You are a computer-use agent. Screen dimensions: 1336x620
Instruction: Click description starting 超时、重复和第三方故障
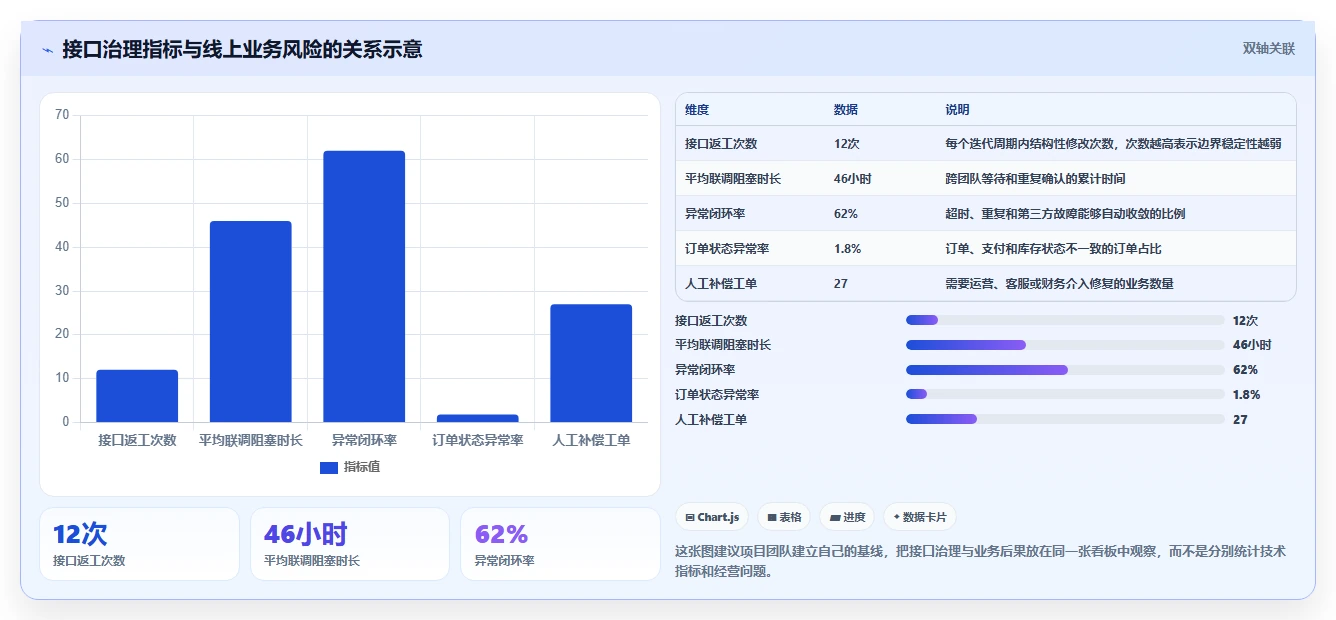1065,214
